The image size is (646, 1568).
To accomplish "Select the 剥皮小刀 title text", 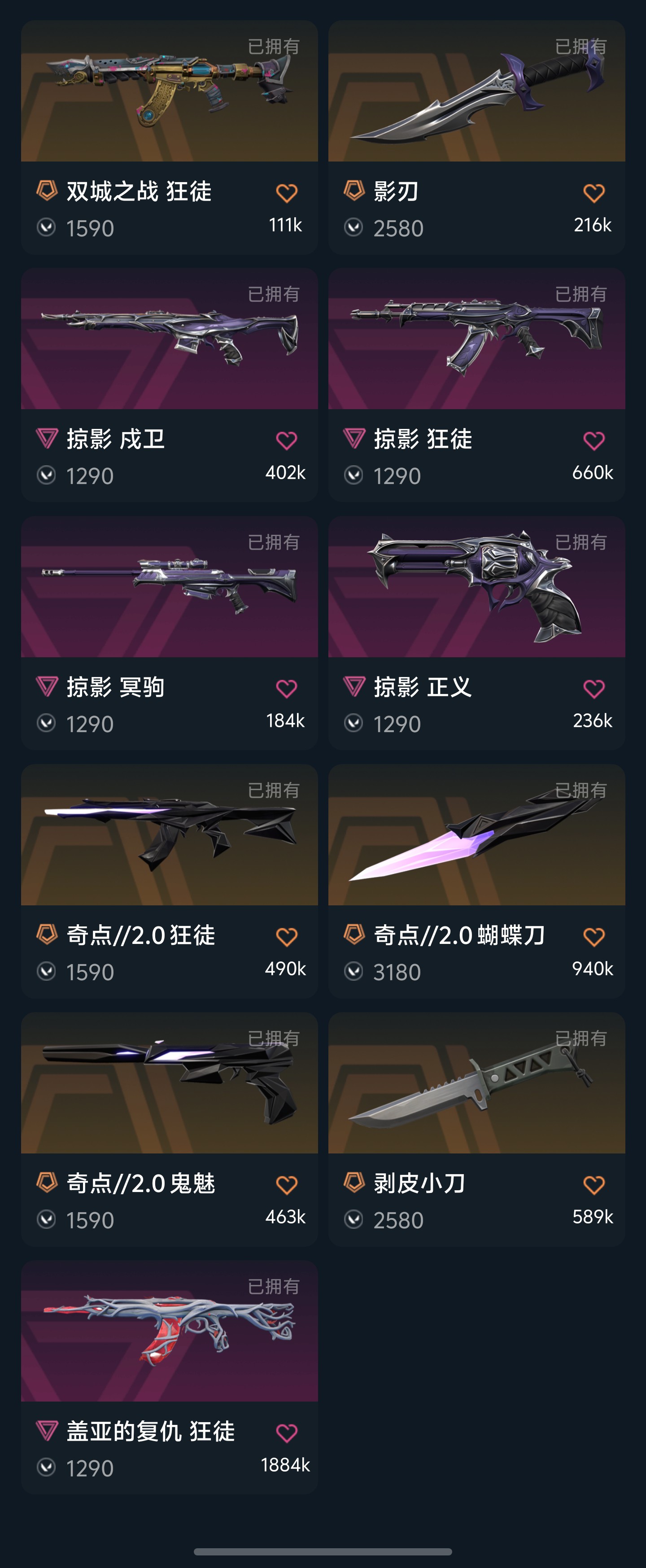I will 419,1184.
